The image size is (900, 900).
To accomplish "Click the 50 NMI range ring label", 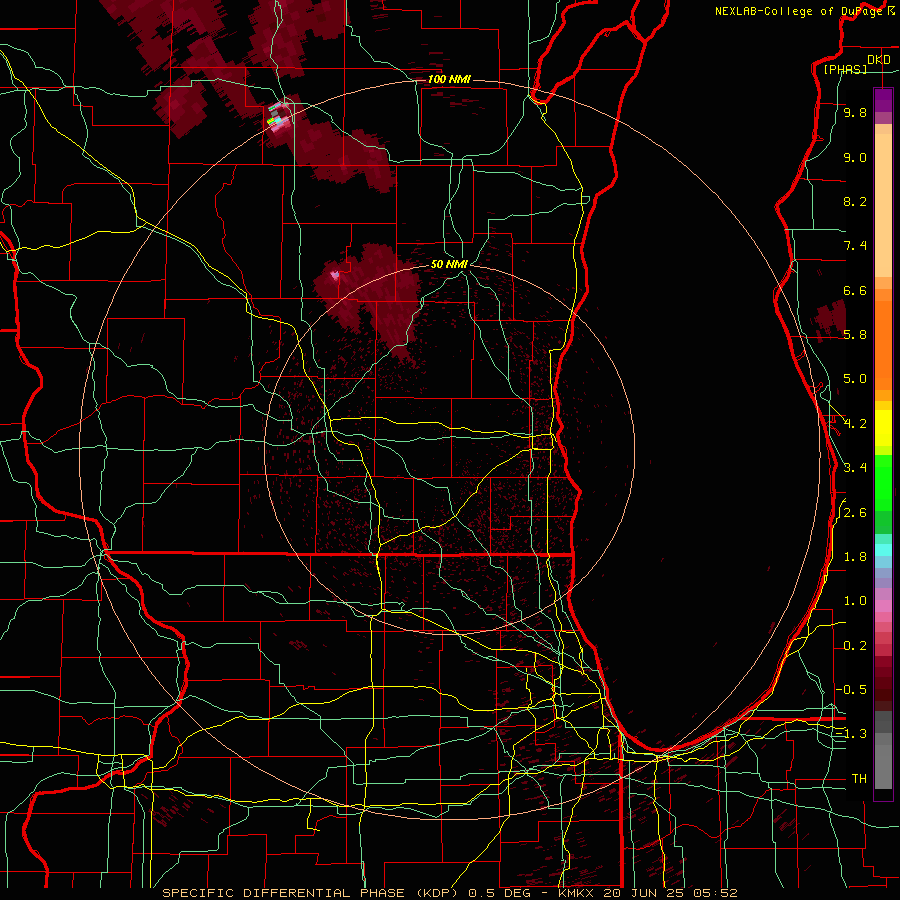I will click(x=449, y=264).
